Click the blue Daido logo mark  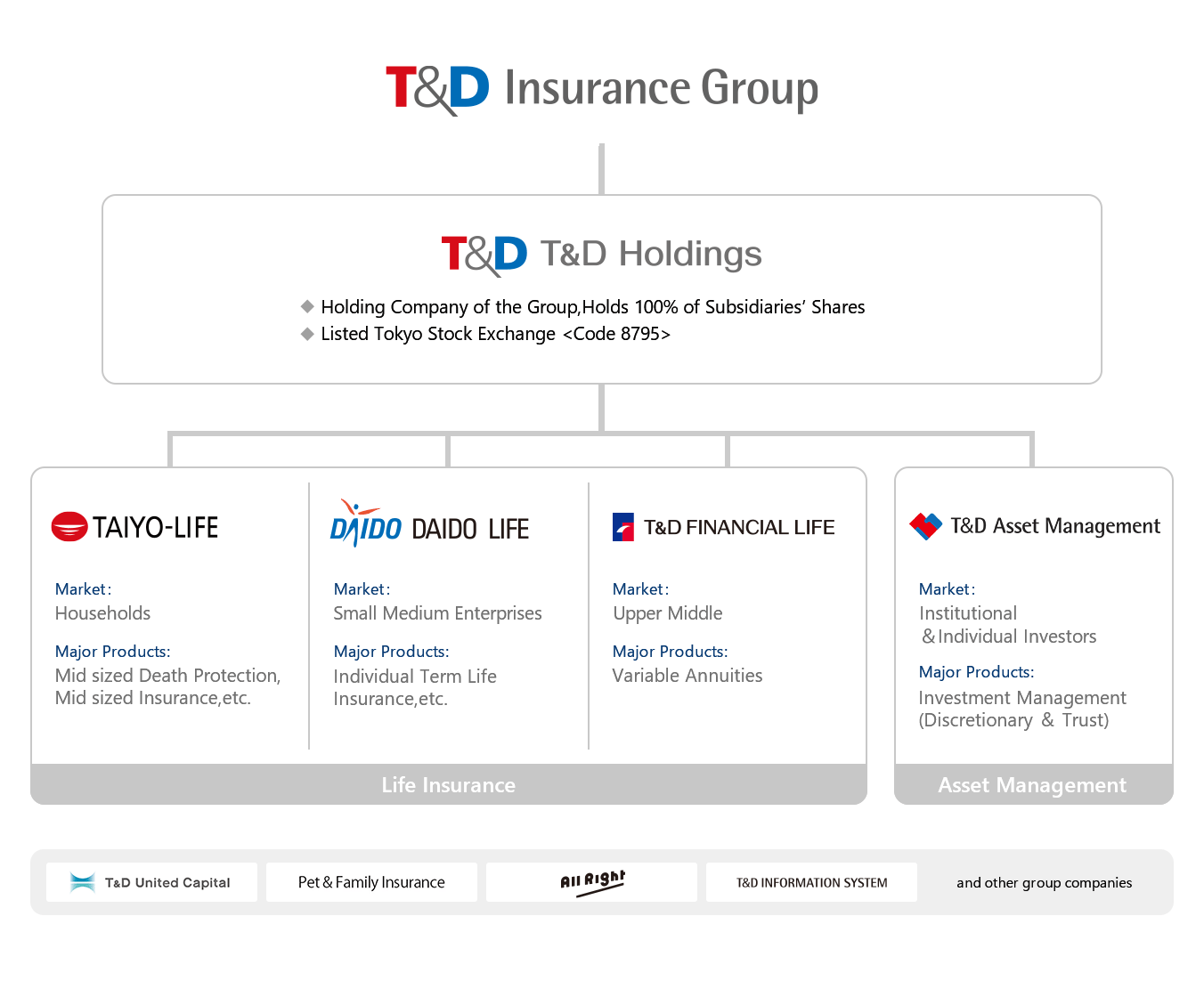(x=365, y=524)
